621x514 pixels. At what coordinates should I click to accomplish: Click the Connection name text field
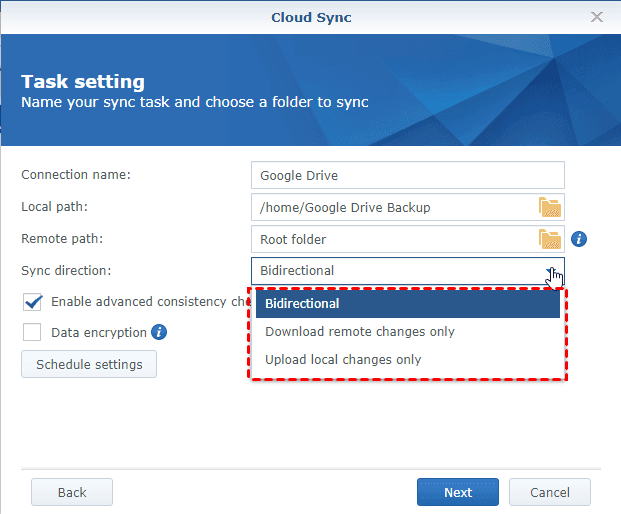407,176
